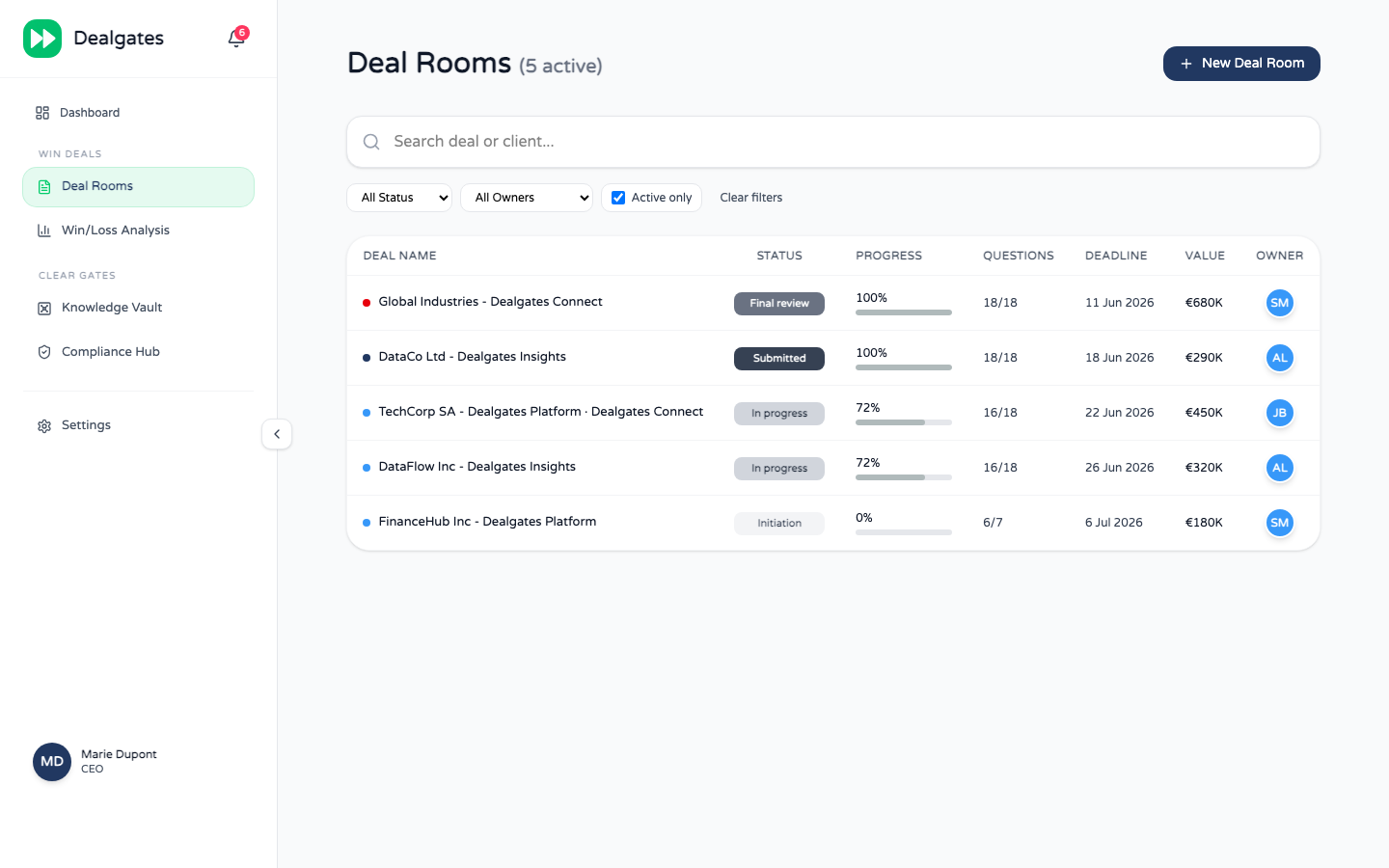1389x868 pixels.
Task: Open Win/Loss Analysis page
Action: click(139, 231)
